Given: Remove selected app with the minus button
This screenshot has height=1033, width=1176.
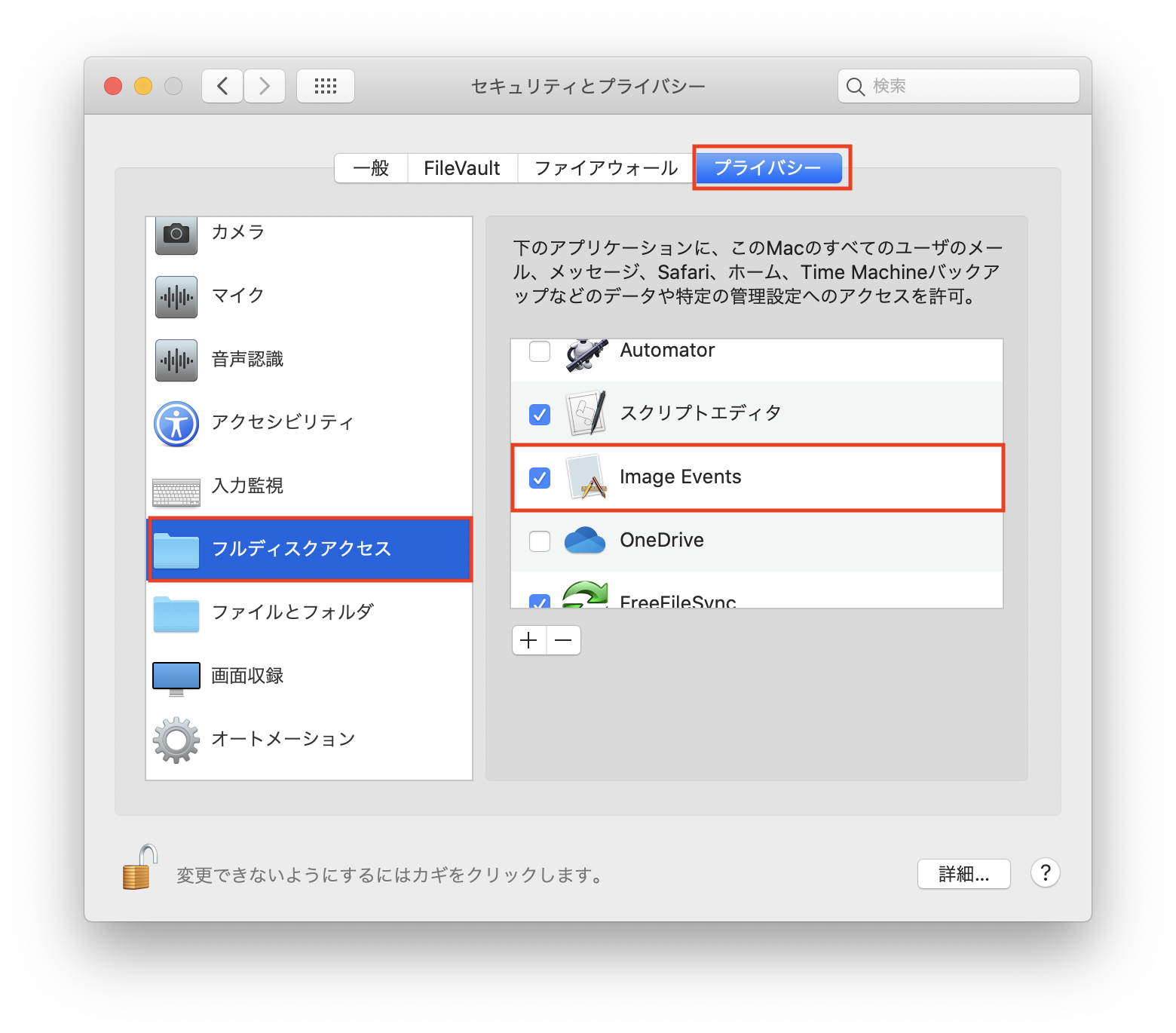Looking at the screenshot, I should pos(564,640).
